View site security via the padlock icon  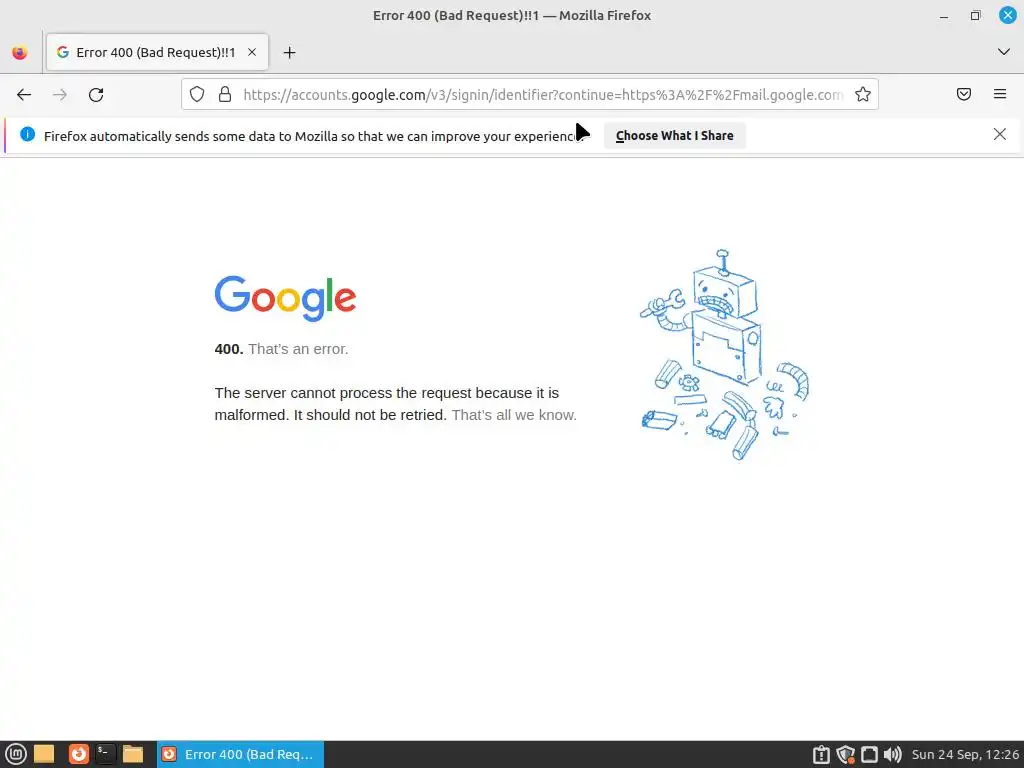pos(225,94)
